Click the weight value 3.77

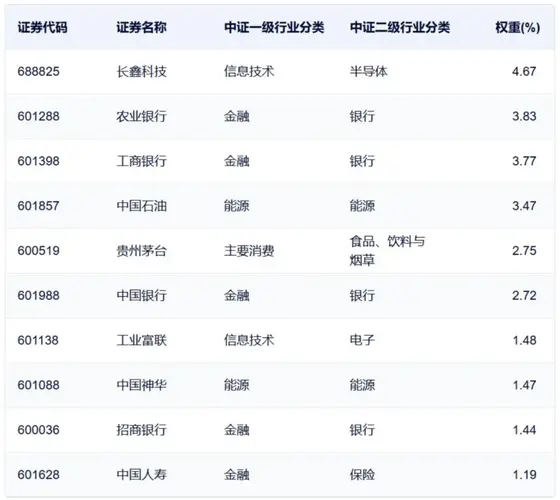(x=524, y=161)
